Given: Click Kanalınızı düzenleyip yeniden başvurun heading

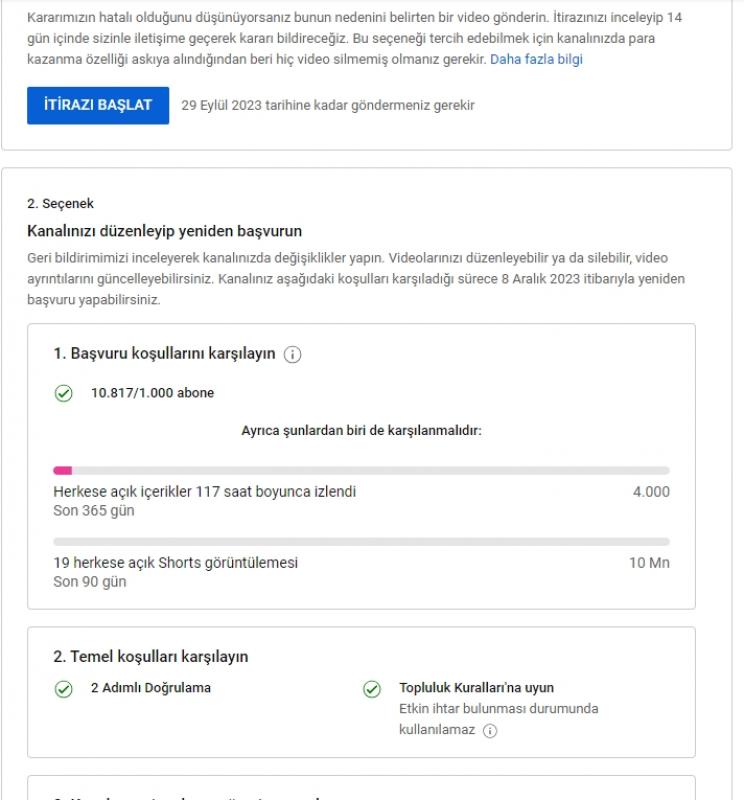Looking at the screenshot, I should point(164,231).
